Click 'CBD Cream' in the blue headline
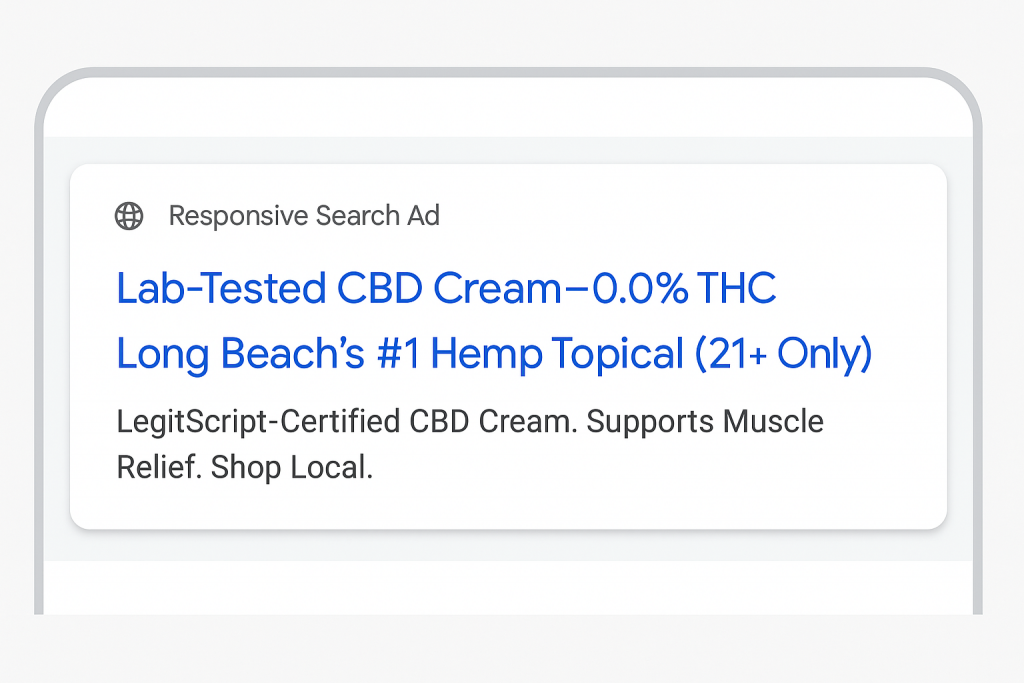The width and height of the screenshot is (1024, 683). (449, 288)
